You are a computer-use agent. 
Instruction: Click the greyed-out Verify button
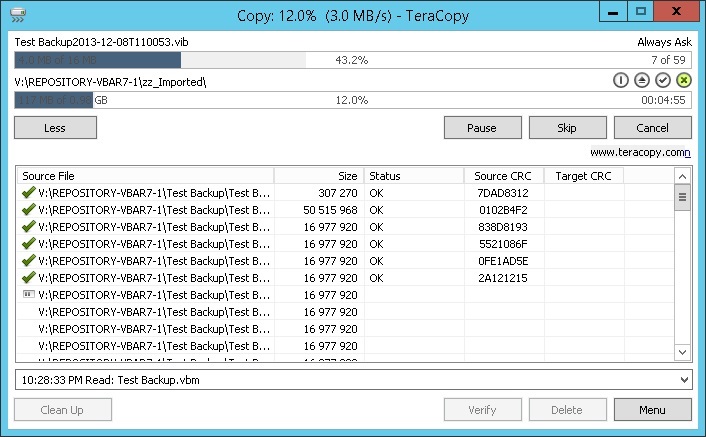[483, 410]
